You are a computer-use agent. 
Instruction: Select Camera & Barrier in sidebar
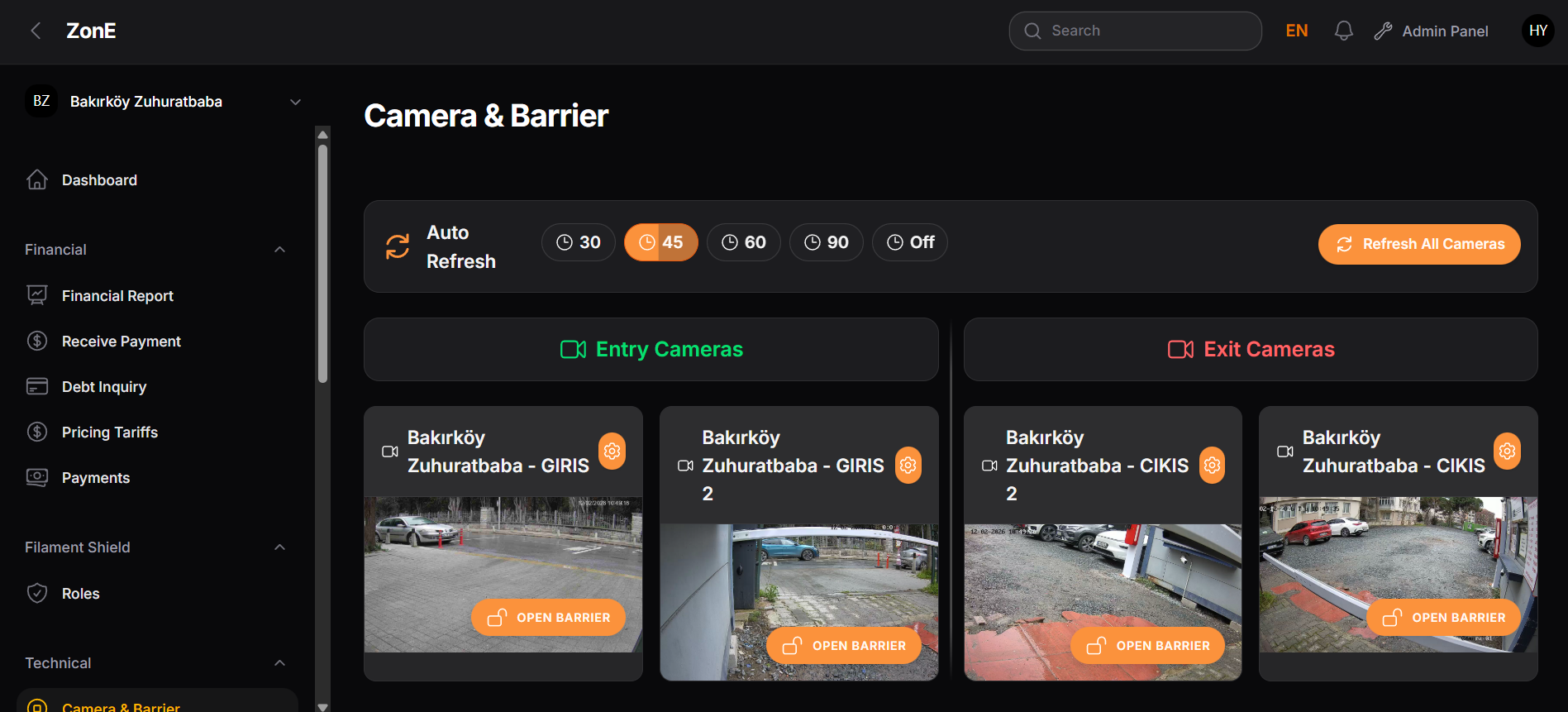pyautogui.click(x=157, y=701)
